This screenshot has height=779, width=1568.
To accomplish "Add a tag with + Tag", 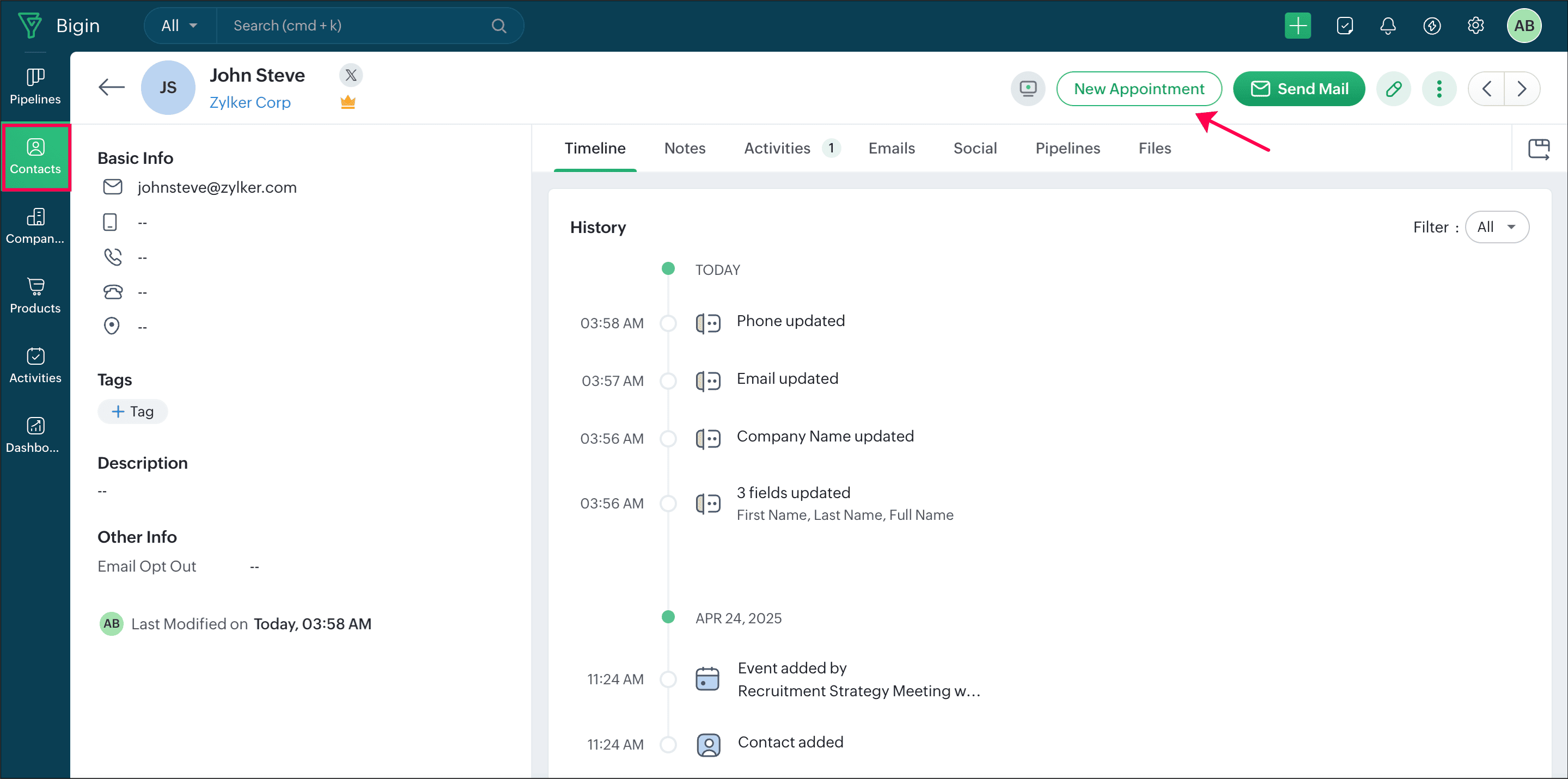I will point(133,412).
